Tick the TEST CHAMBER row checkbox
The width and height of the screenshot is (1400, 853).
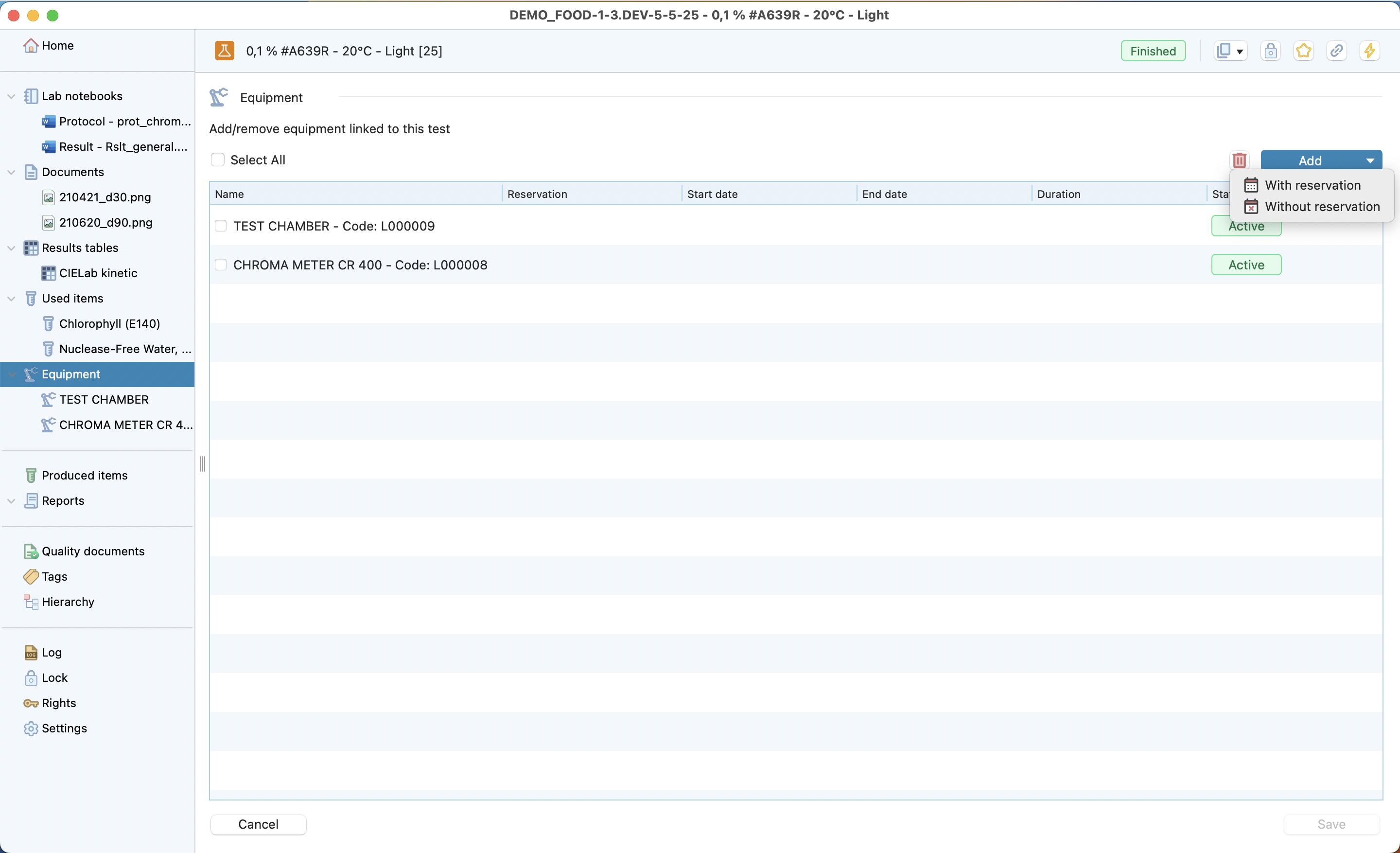[x=221, y=226]
